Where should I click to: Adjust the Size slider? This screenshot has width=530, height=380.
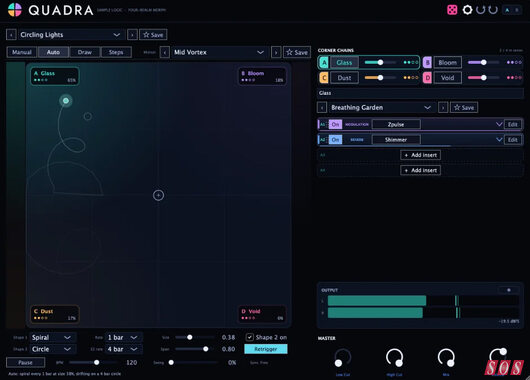click(195, 337)
